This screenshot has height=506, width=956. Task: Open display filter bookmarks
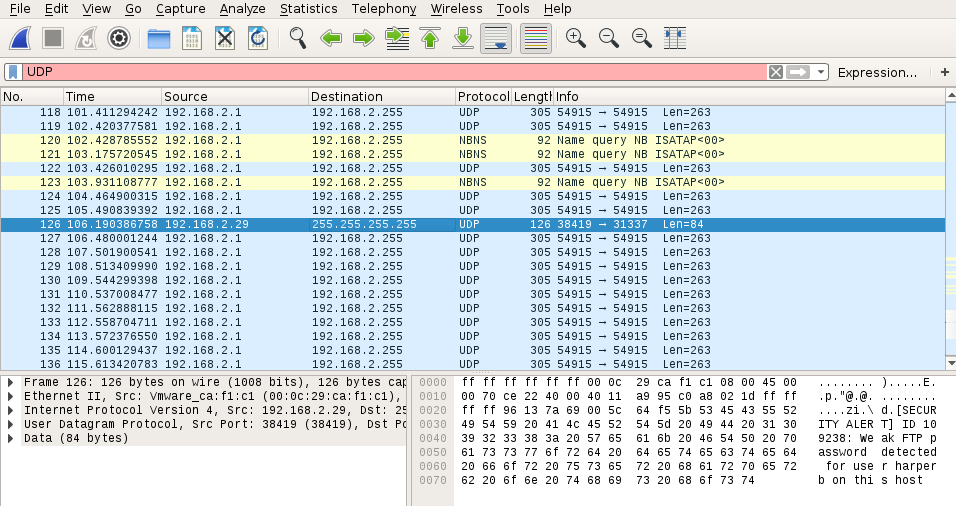(x=13, y=72)
